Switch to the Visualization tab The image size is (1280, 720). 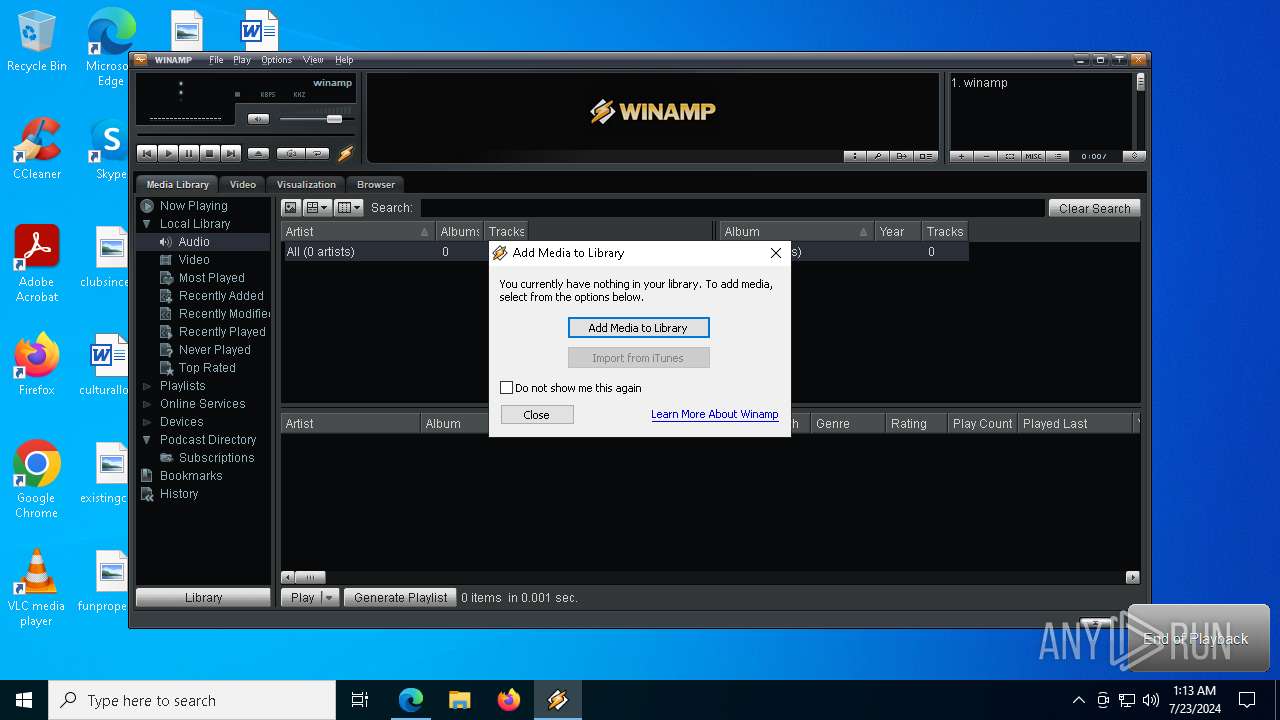pos(306,184)
